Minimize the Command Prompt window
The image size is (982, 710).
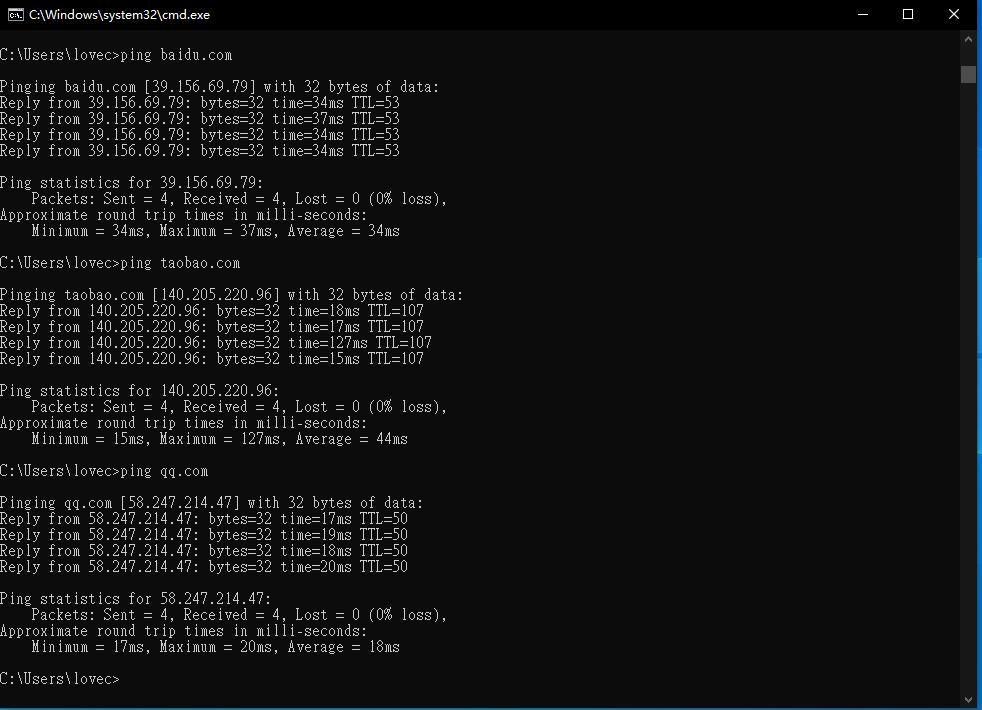click(862, 15)
